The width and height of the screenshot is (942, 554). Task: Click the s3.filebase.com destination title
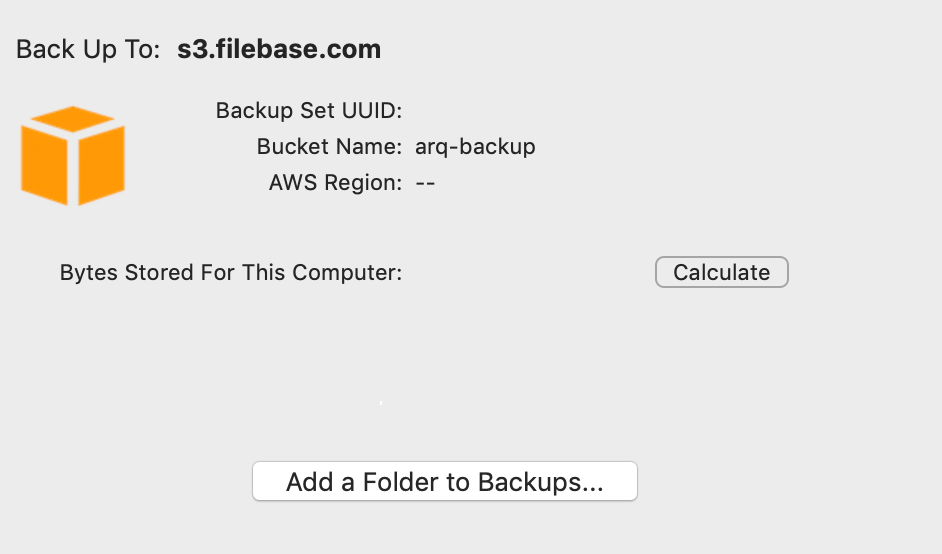pyautogui.click(x=279, y=49)
